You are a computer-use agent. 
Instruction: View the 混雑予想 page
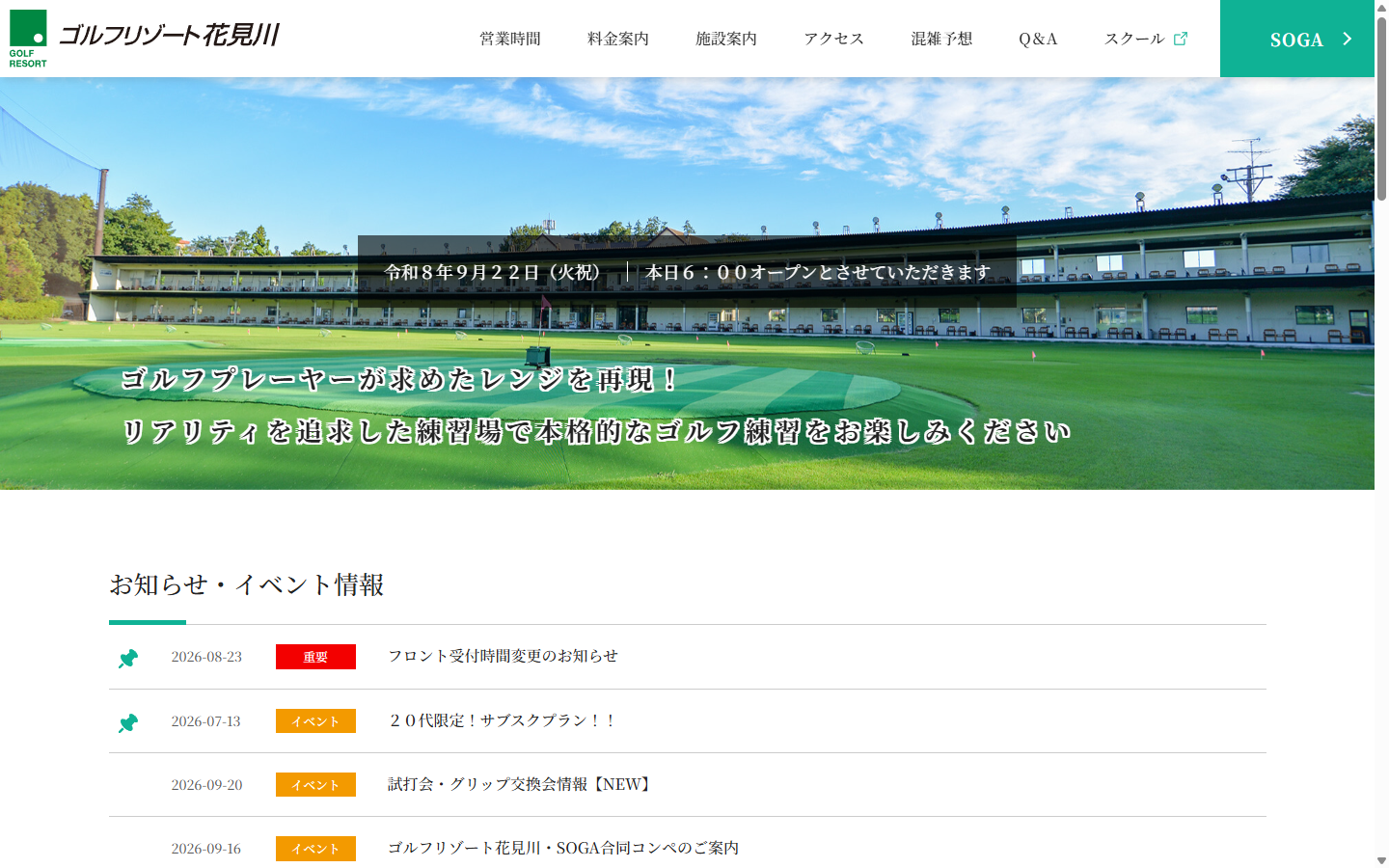tap(942, 39)
